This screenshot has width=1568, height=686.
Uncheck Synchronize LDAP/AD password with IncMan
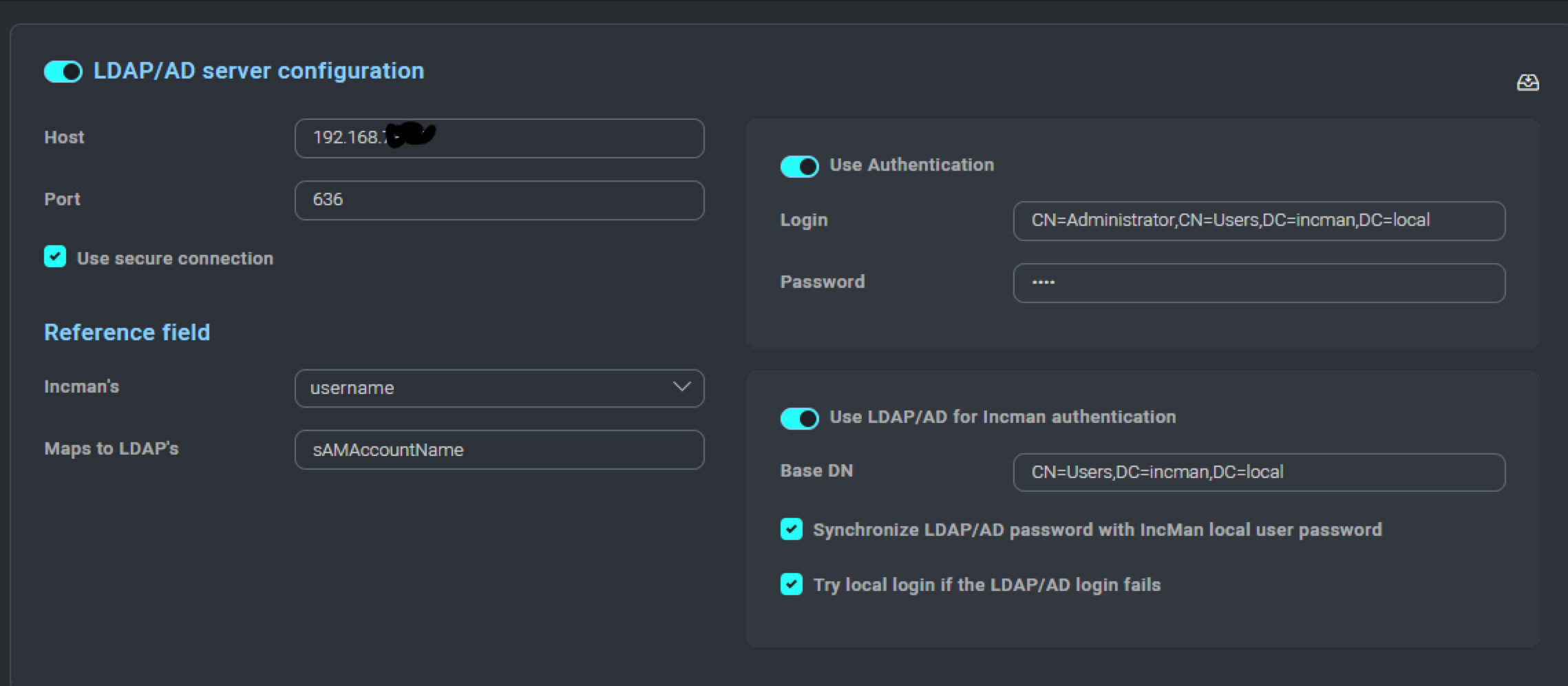pos(790,529)
